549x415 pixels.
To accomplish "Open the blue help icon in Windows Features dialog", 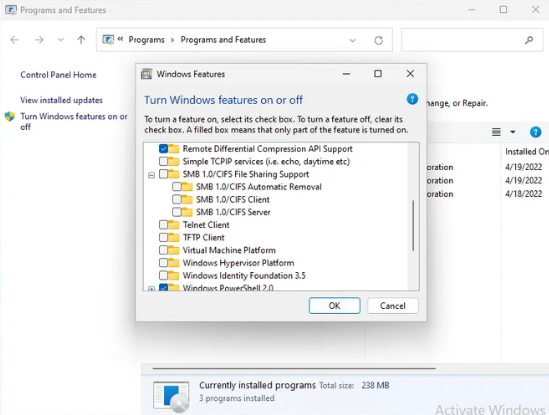I will 412,99.
